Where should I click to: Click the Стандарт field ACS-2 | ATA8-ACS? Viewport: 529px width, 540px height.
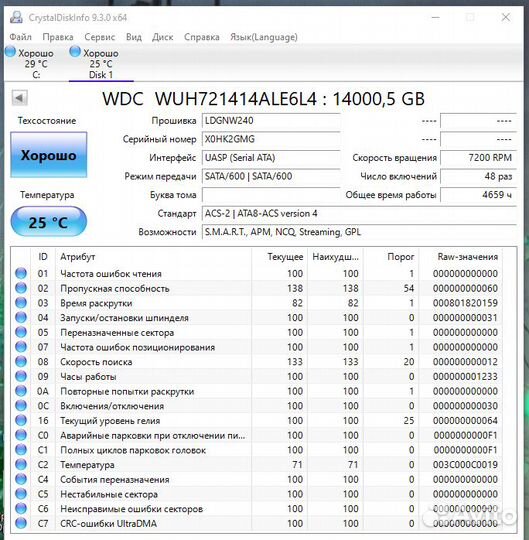click(359, 214)
